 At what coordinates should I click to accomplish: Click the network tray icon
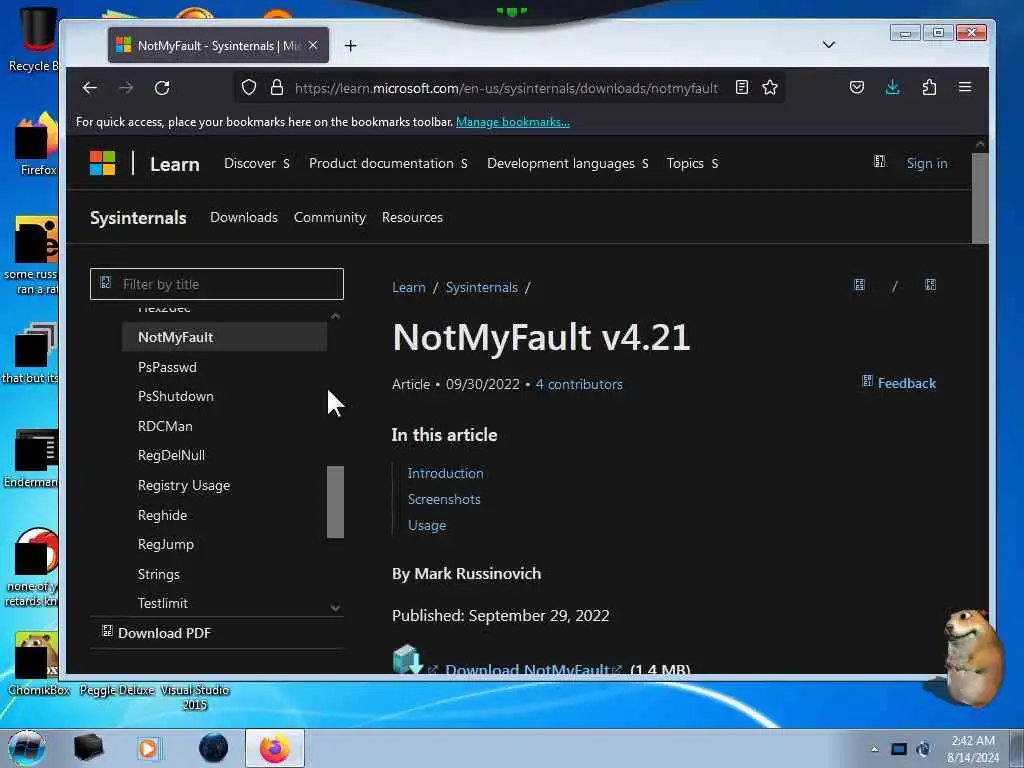tap(899, 749)
